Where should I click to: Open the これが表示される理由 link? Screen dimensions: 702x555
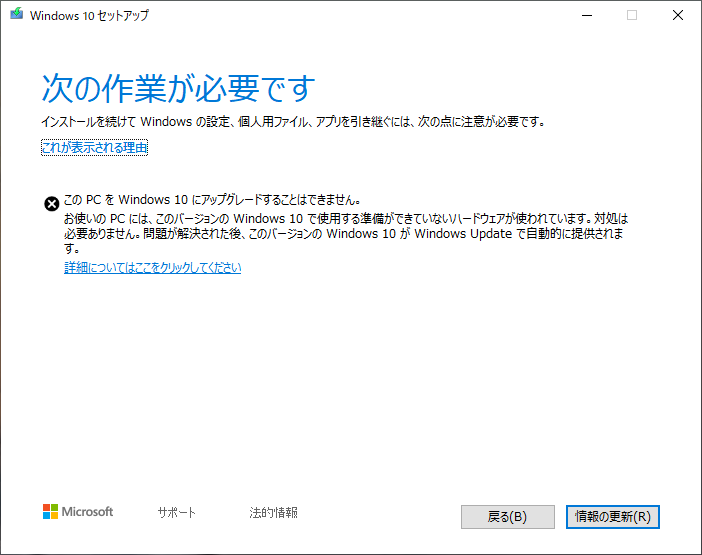coord(94,148)
